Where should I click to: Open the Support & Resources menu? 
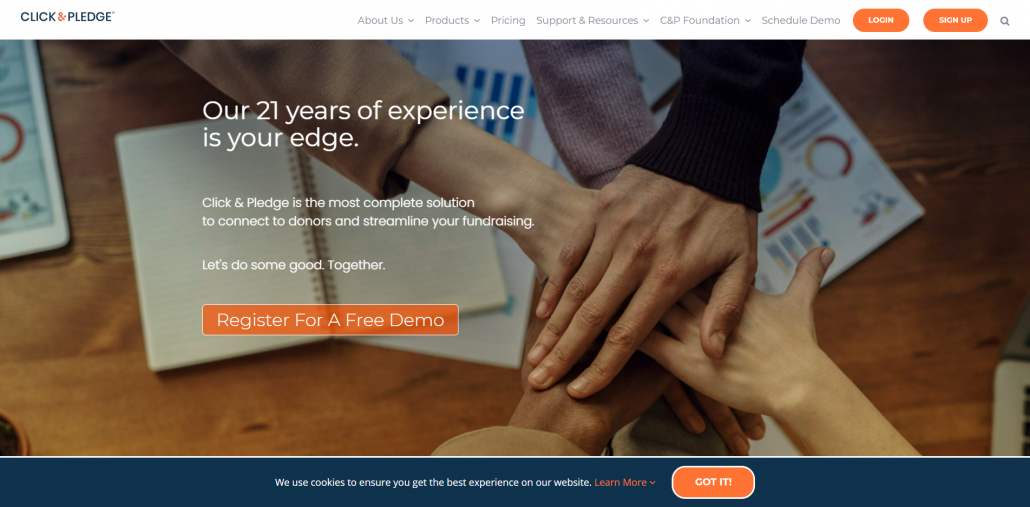[587, 20]
